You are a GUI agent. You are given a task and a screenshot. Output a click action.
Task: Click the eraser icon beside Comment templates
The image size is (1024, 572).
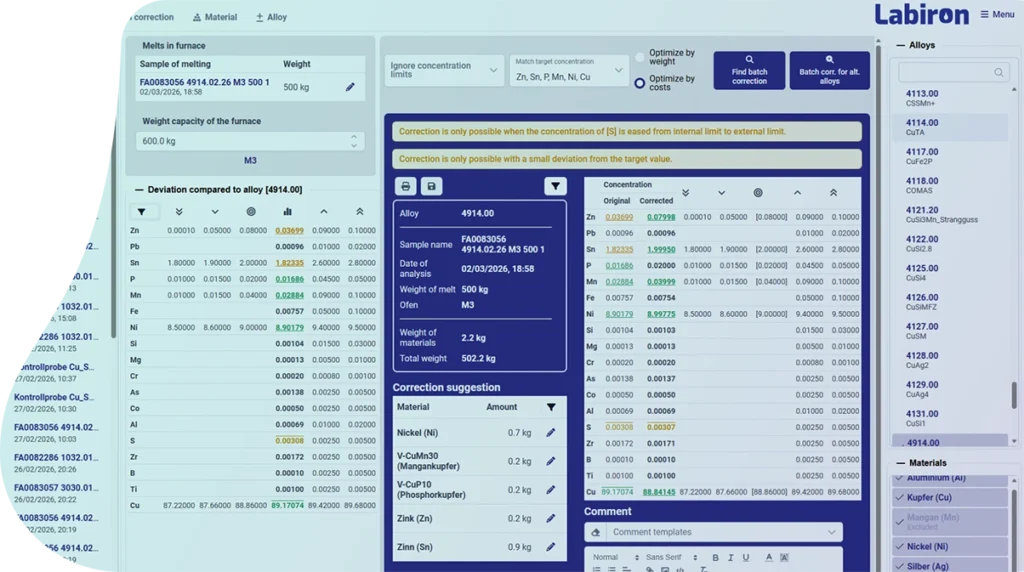click(596, 532)
